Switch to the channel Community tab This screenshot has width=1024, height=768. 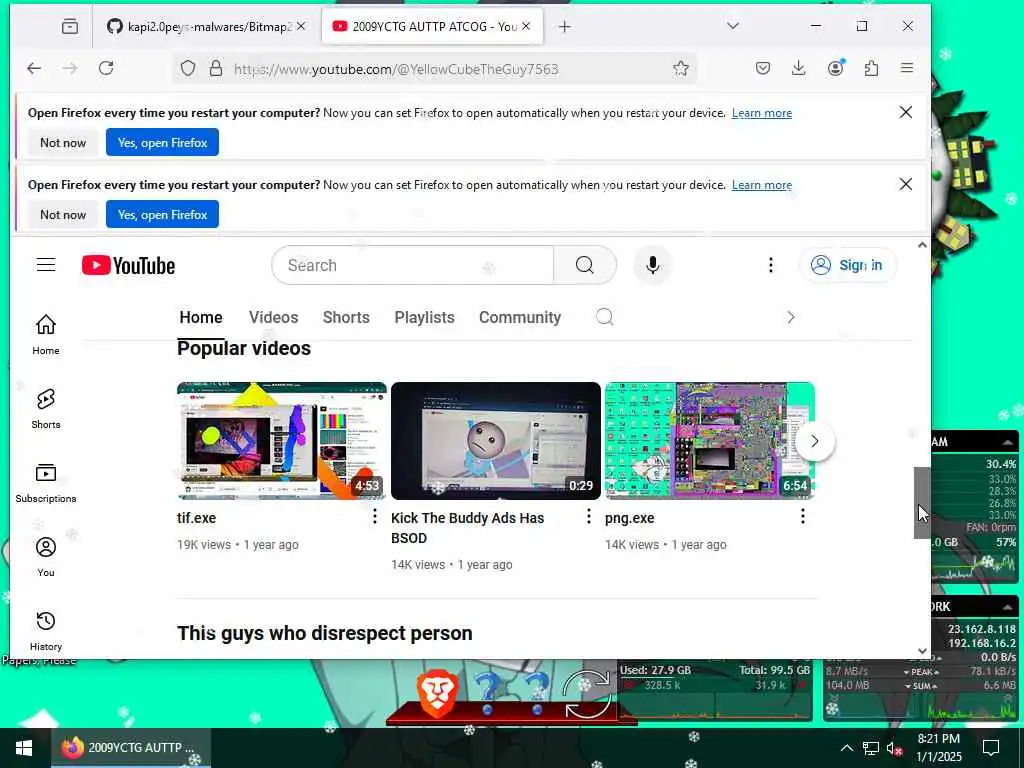click(520, 317)
